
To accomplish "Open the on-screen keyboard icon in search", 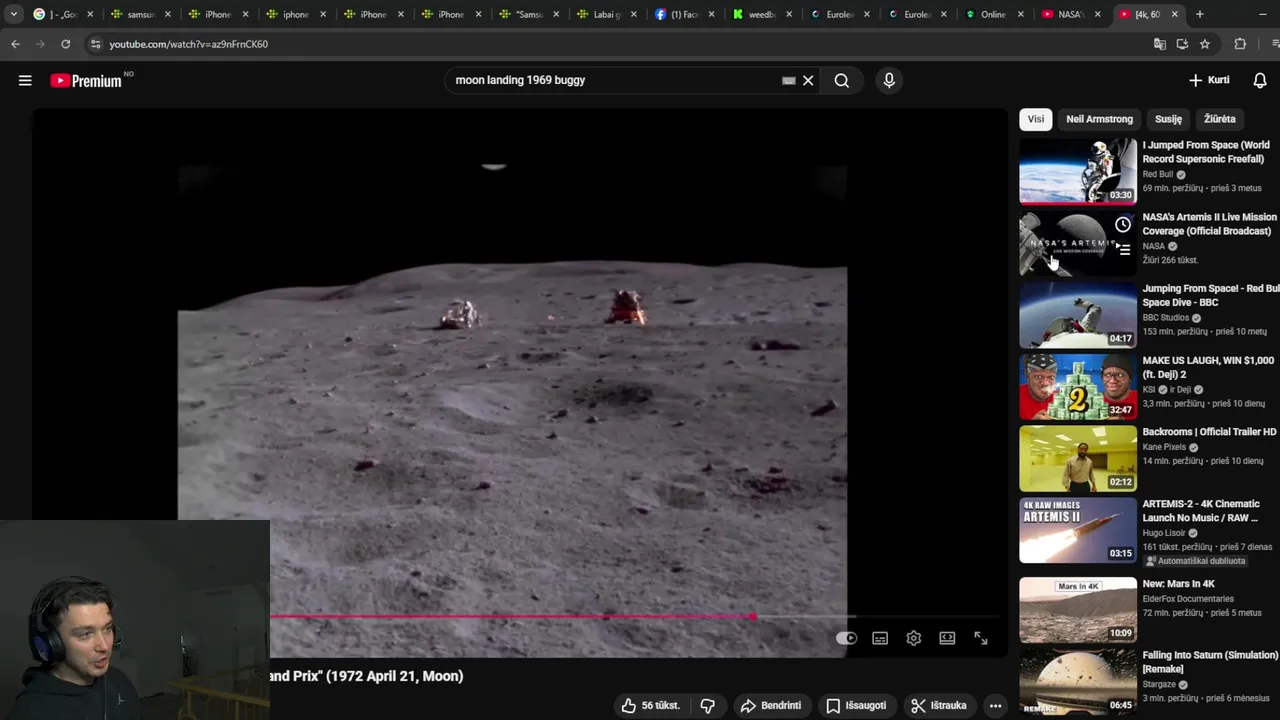I will (788, 81).
